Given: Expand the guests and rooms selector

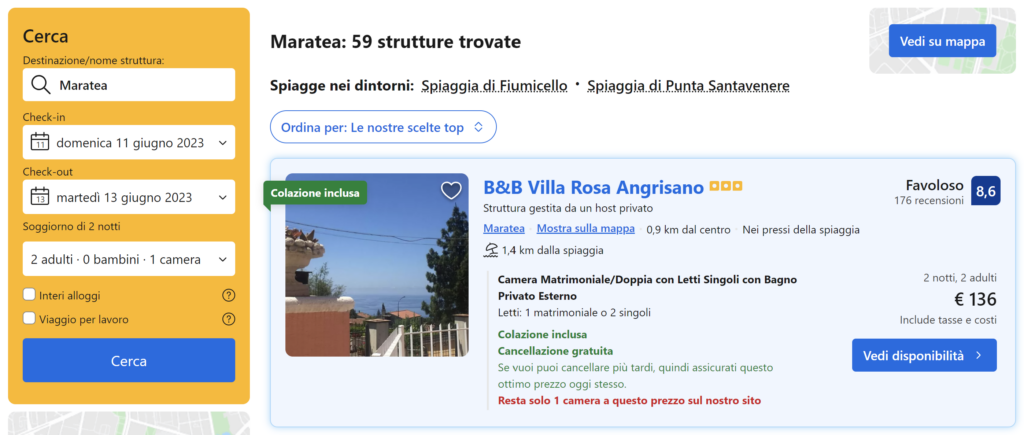Looking at the screenshot, I should [129, 259].
